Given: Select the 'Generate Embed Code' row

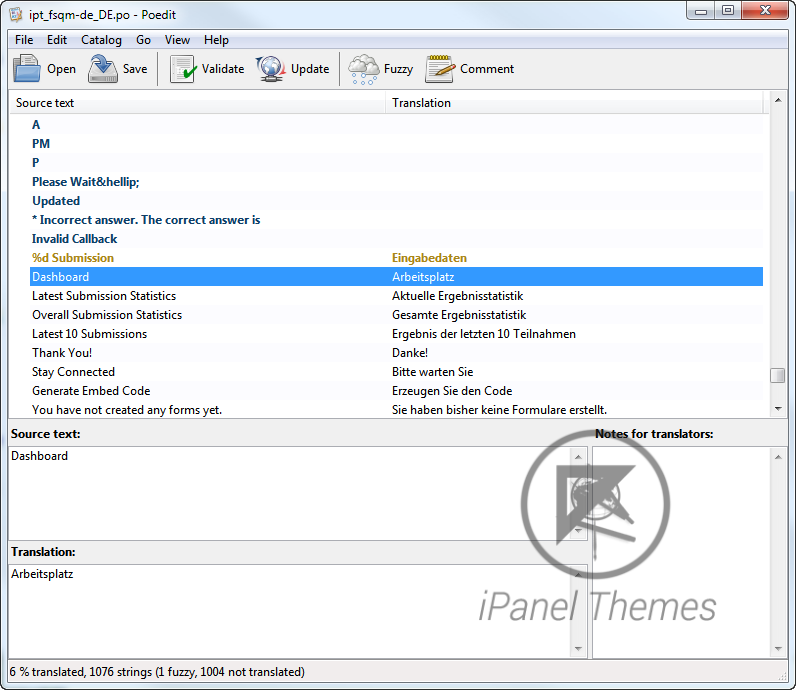Looking at the screenshot, I should pyautogui.click(x=396, y=391).
